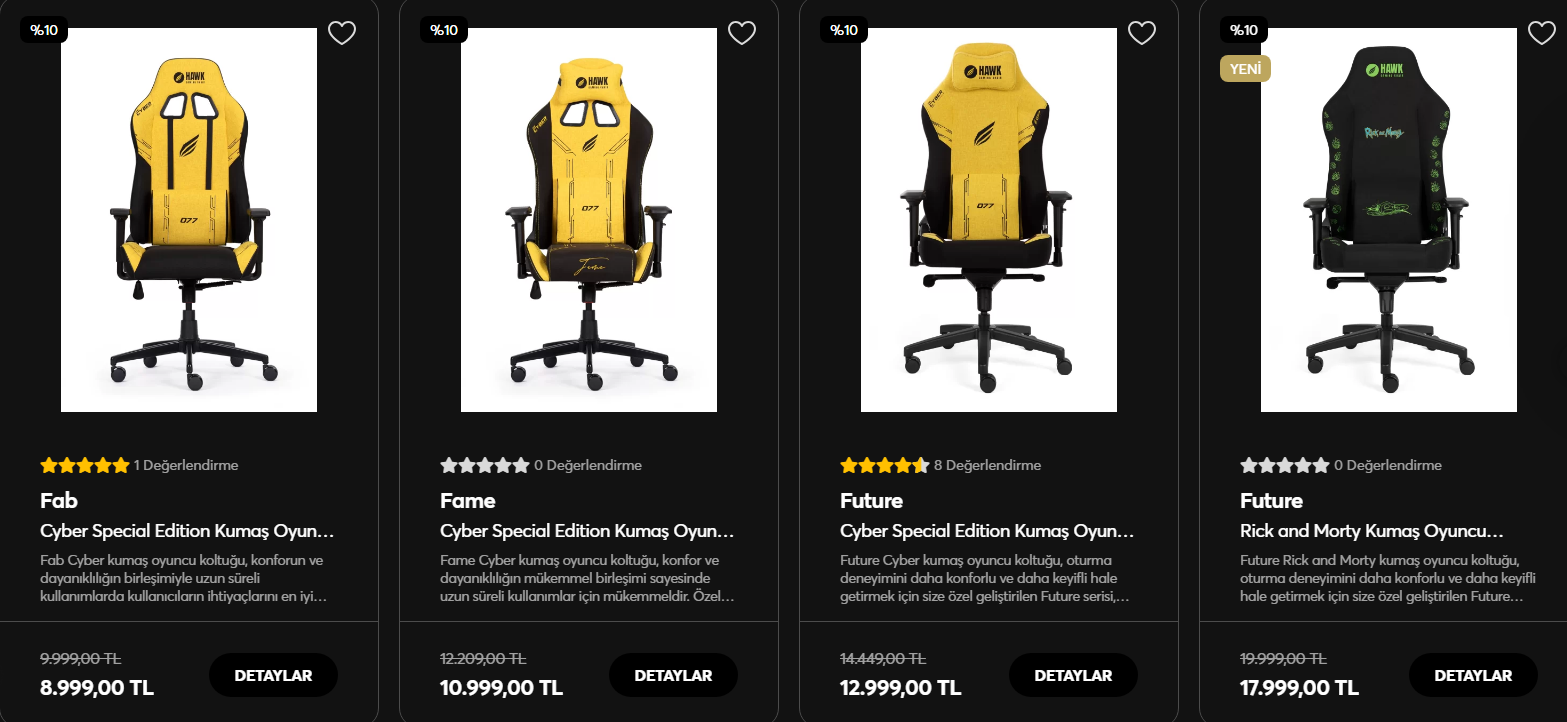Select the empty stars under Fame chair image
This screenshot has height=722, width=1567.
click(485, 465)
